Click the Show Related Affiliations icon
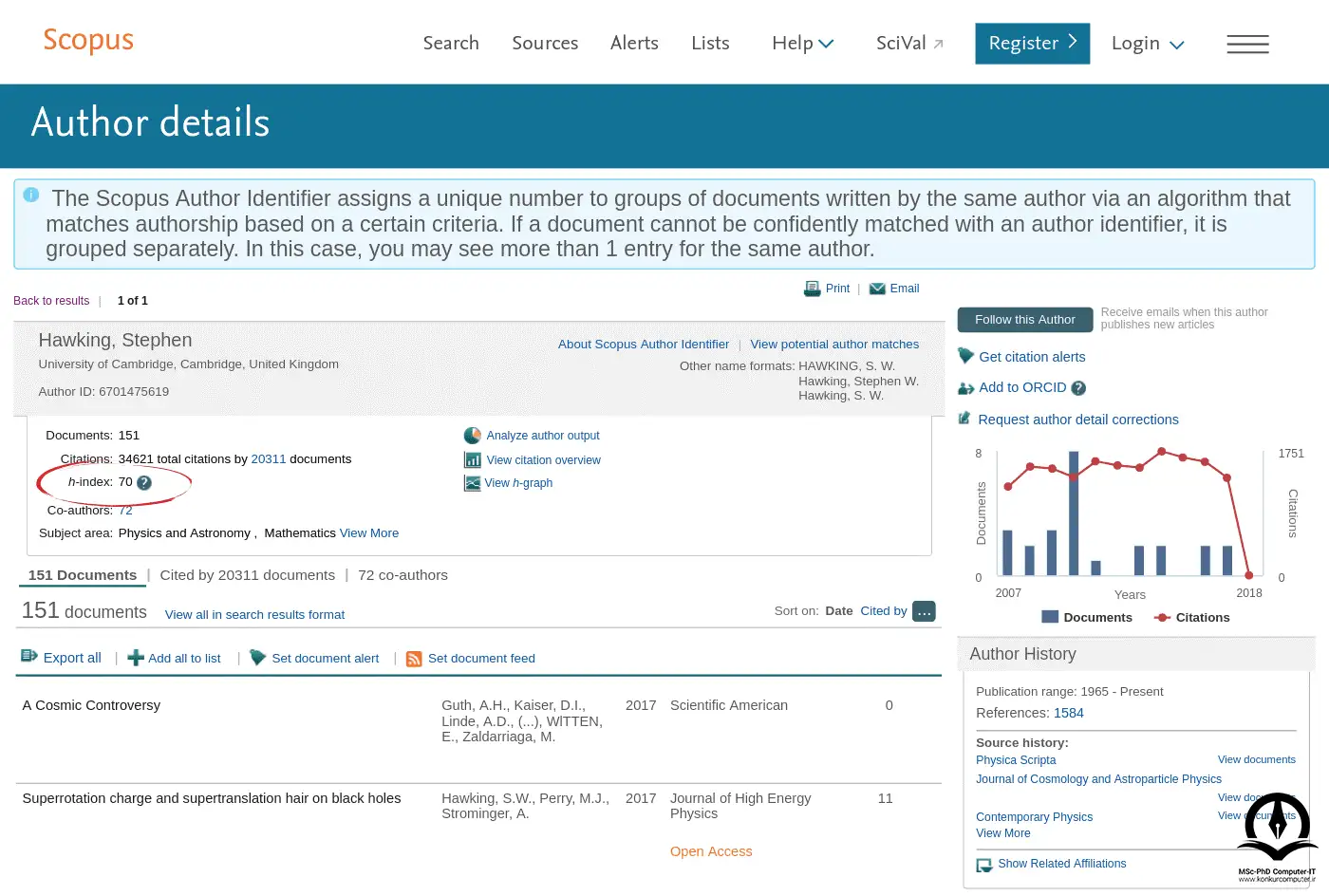The image size is (1329, 896). pos(984,865)
